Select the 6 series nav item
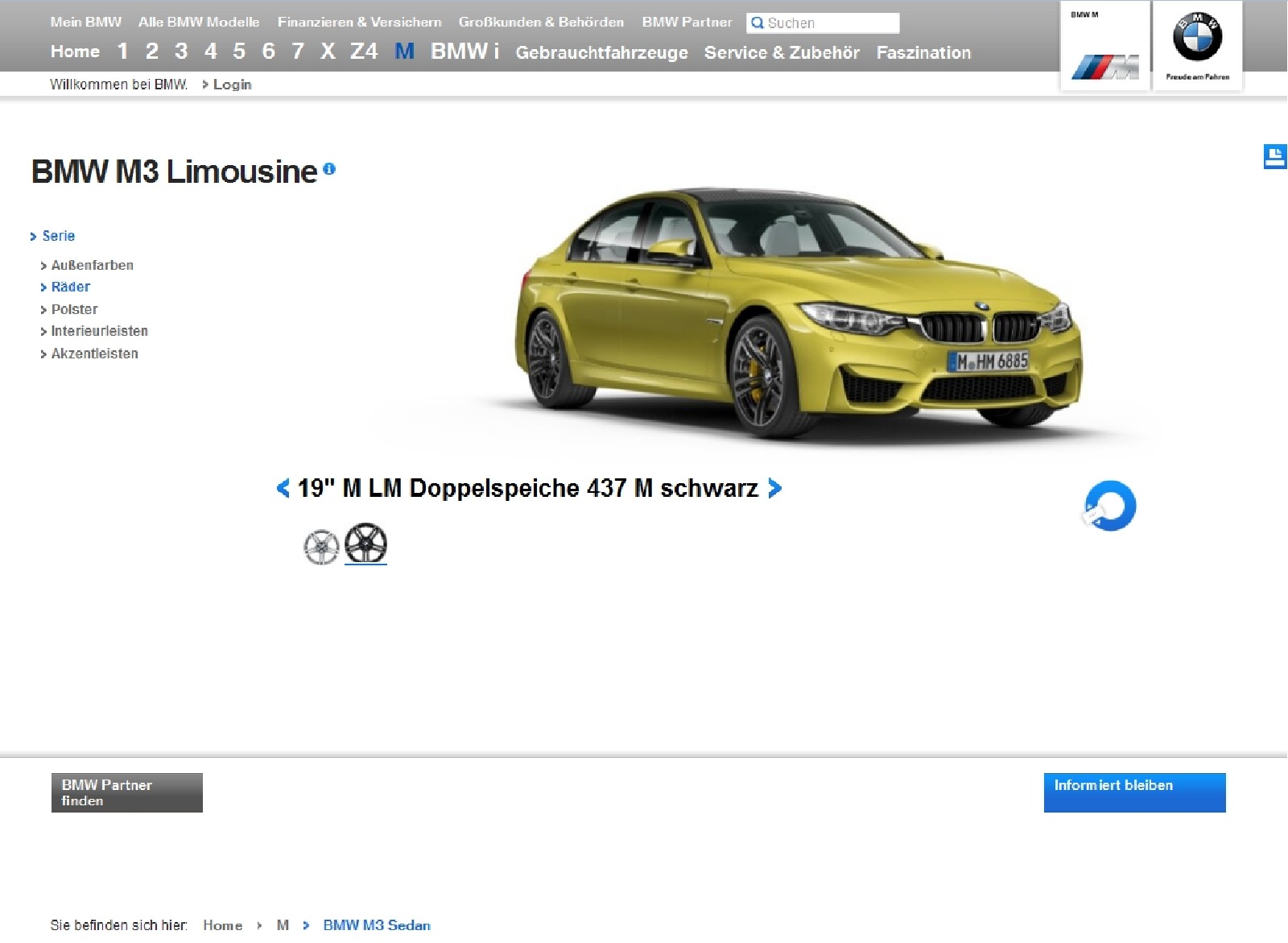The width and height of the screenshot is (1288, 943). pos(268,52)
